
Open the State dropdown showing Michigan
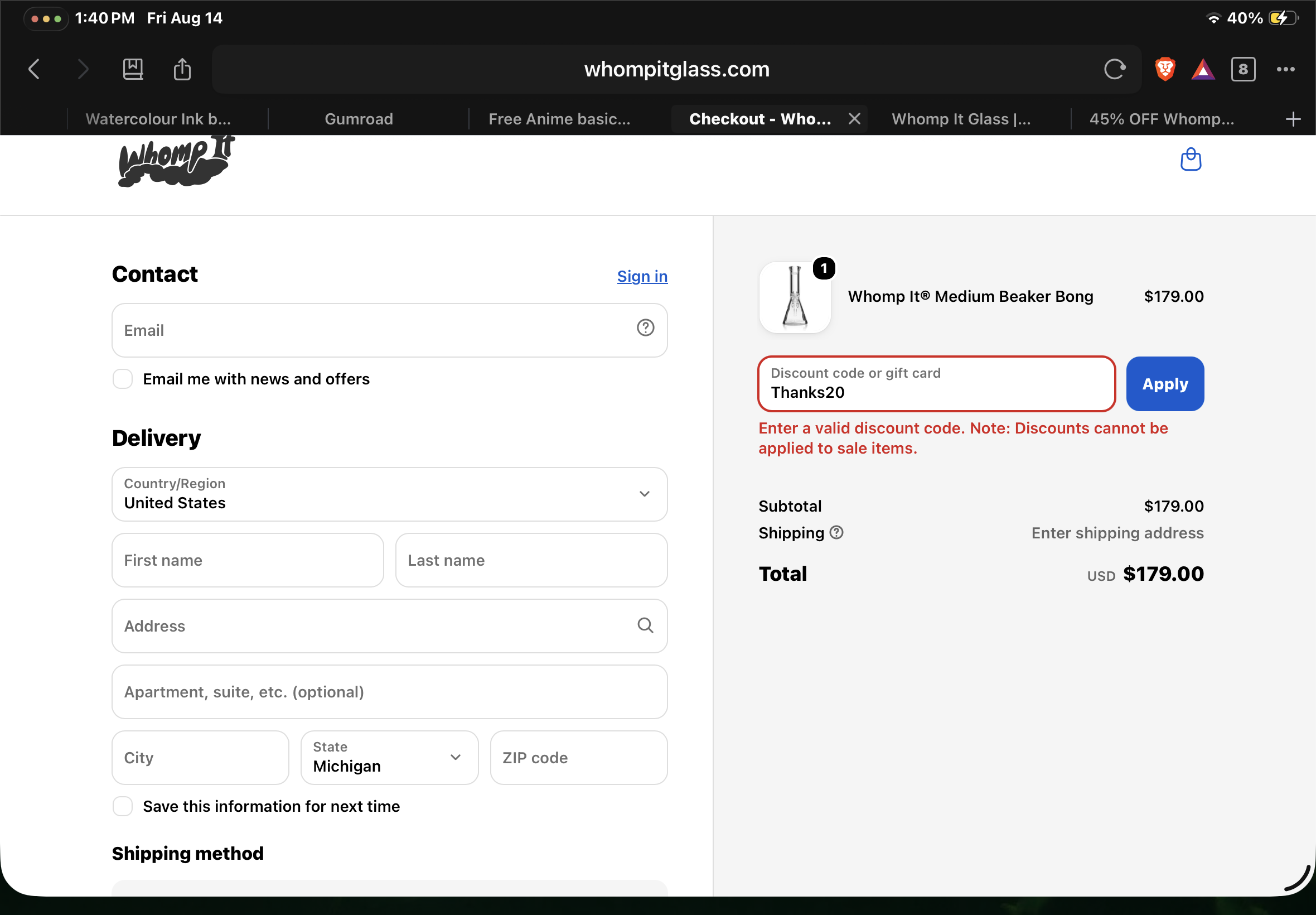(390, 757)
